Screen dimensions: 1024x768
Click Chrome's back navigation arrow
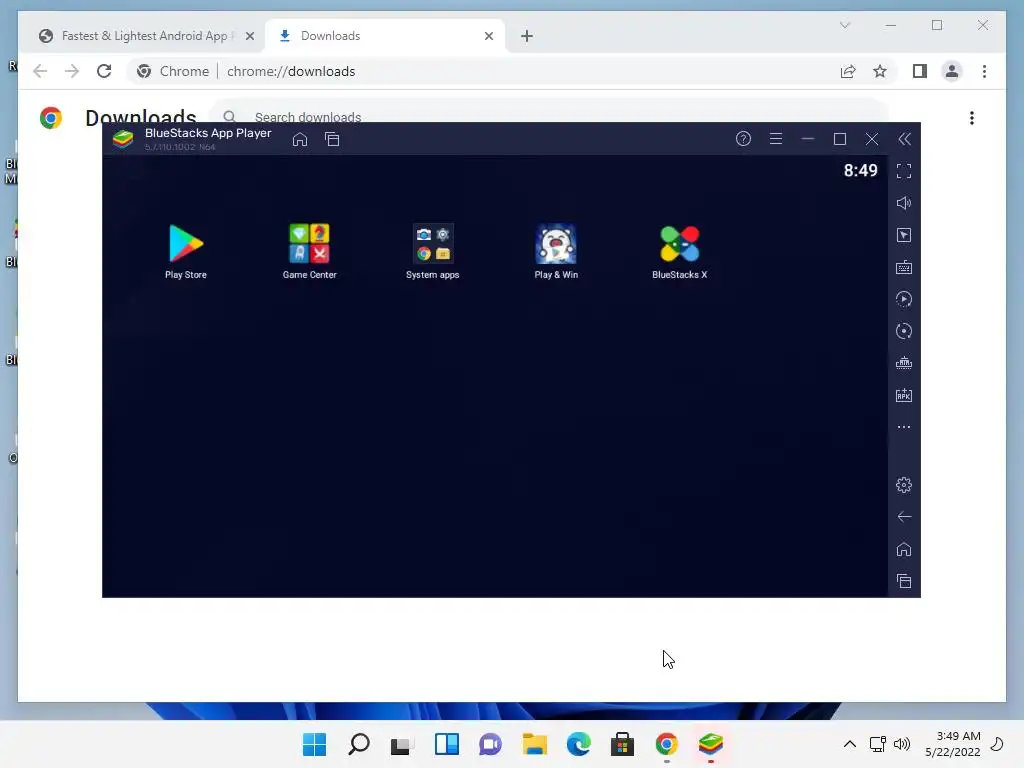[x=40, y=71]
